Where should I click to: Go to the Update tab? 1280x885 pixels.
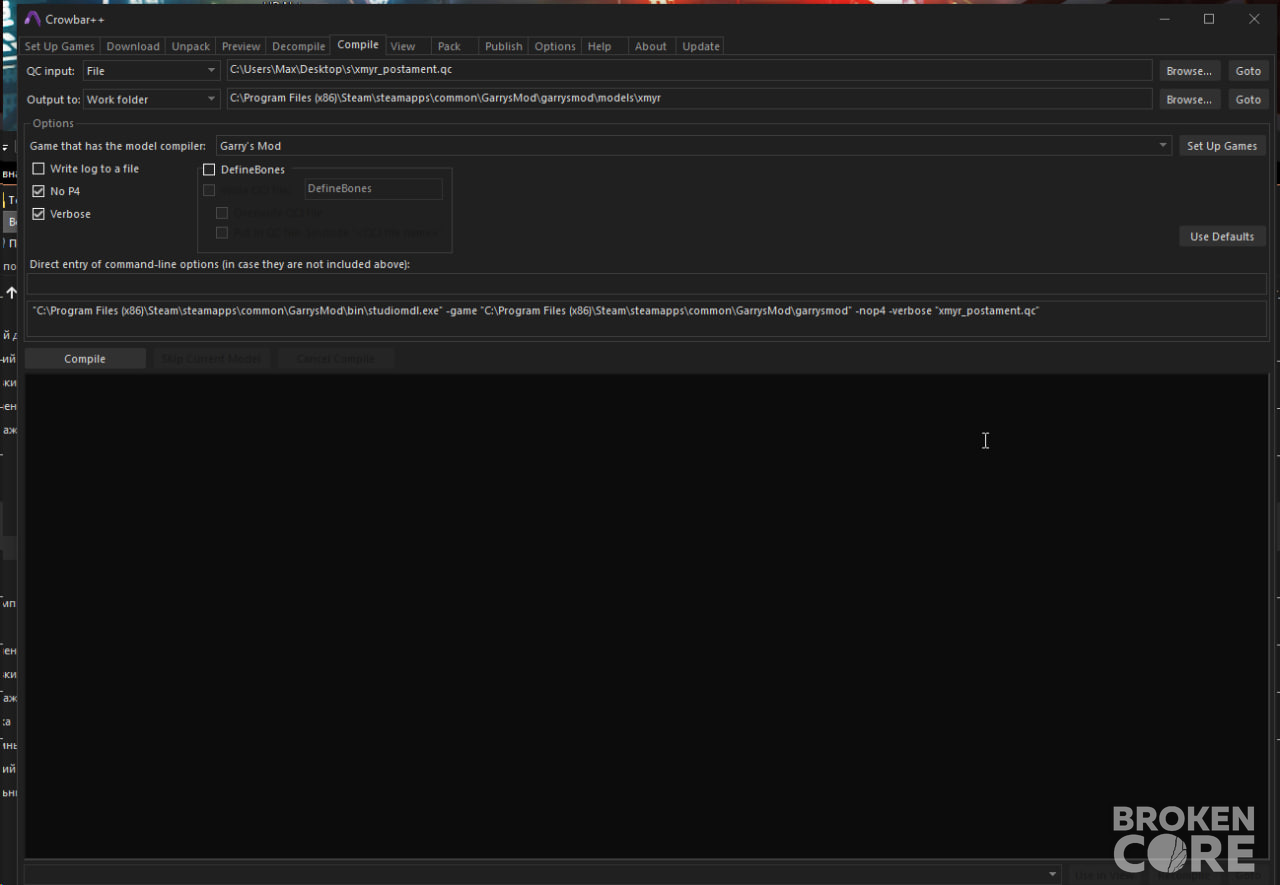coord(701,46)
